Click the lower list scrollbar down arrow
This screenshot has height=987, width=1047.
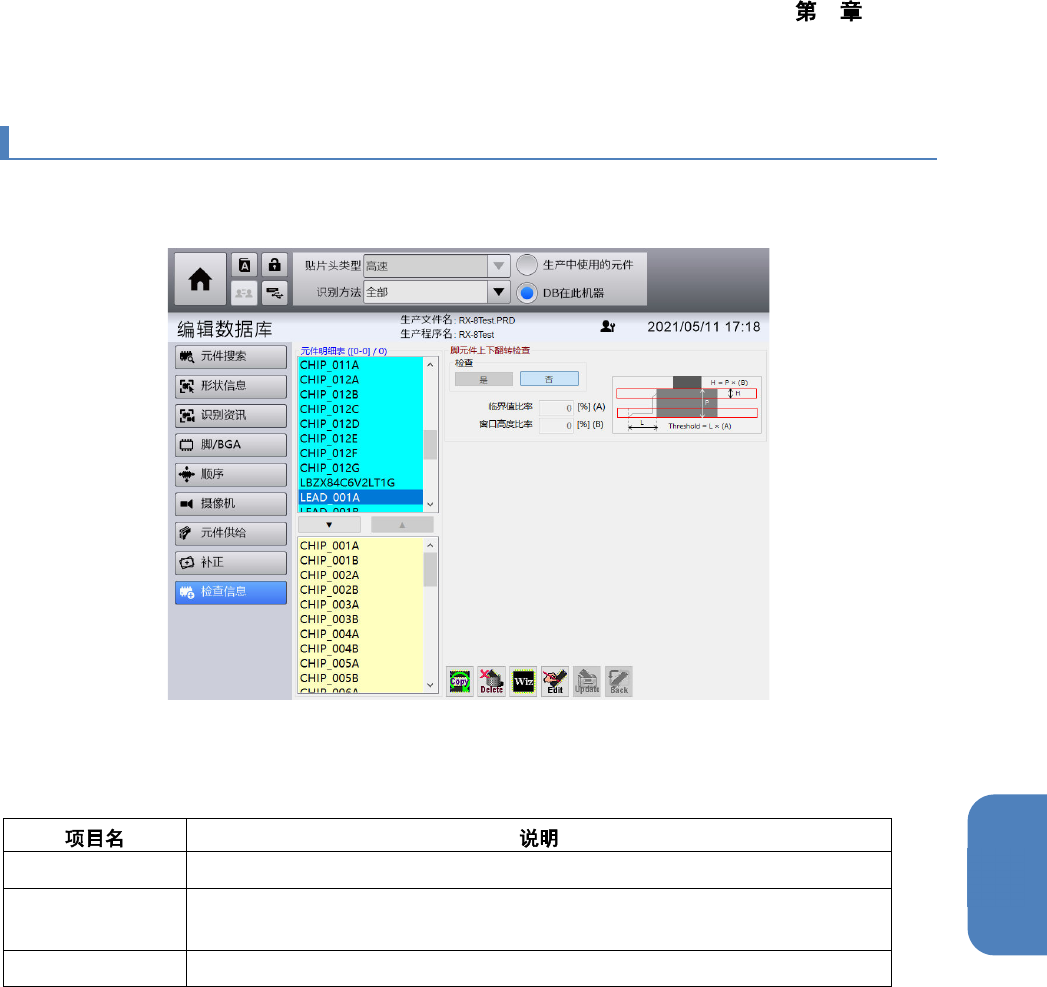pyautogui.click(x=430, y=685)
